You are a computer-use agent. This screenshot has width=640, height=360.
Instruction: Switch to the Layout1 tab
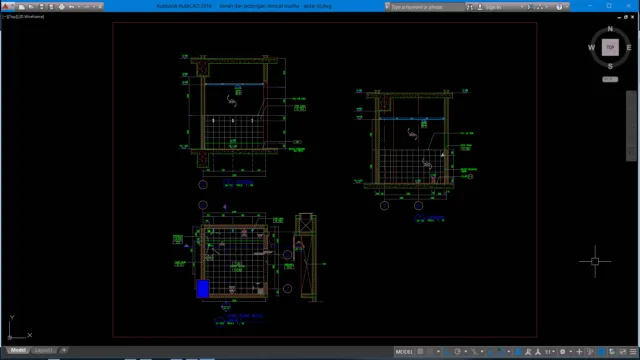pos(44,350)
